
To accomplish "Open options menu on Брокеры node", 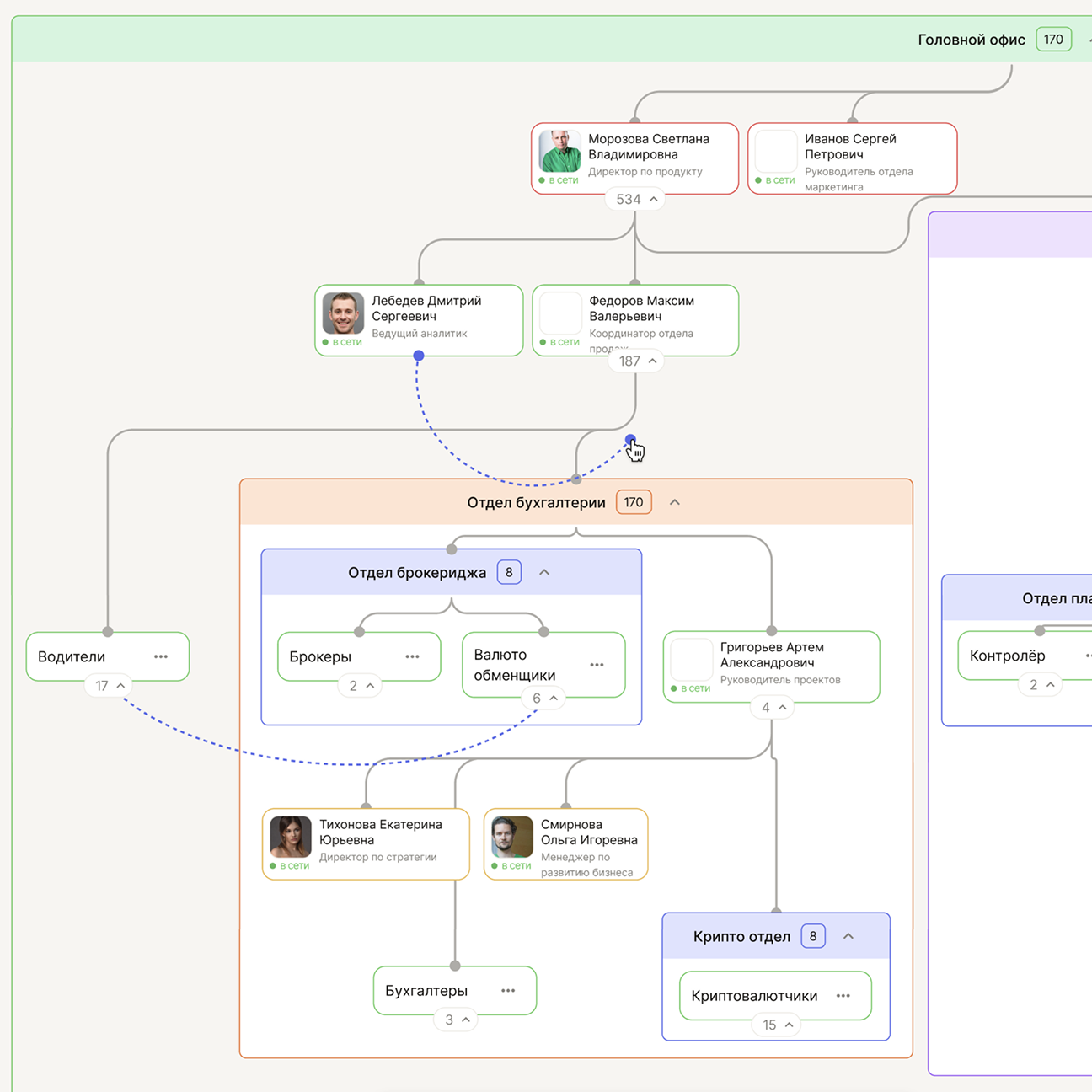I will point(412,656).
